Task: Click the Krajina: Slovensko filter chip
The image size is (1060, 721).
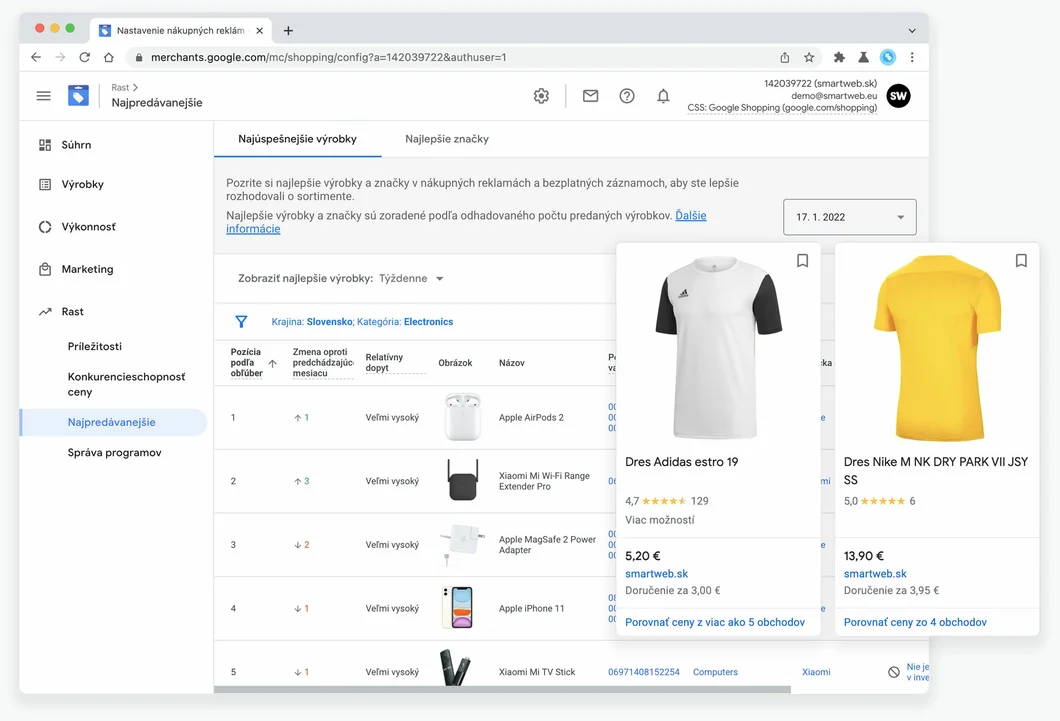Action: pos(312,322)
